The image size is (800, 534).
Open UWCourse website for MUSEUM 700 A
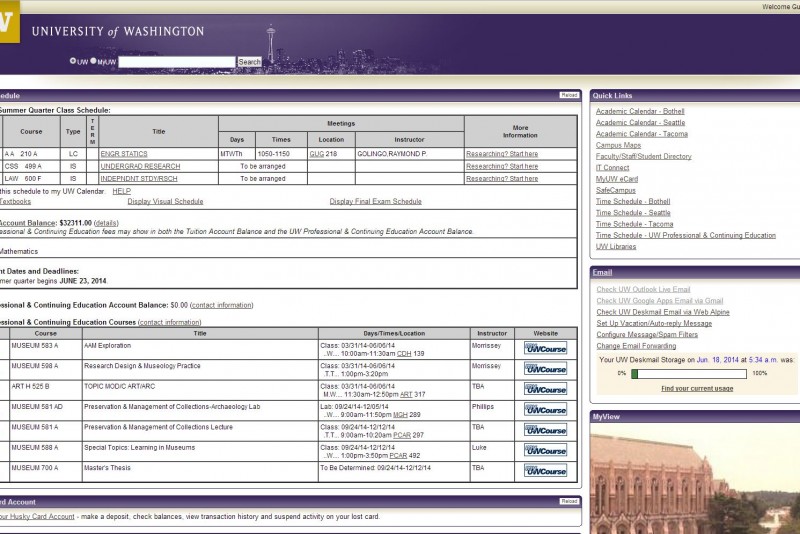tap(545, 471)
